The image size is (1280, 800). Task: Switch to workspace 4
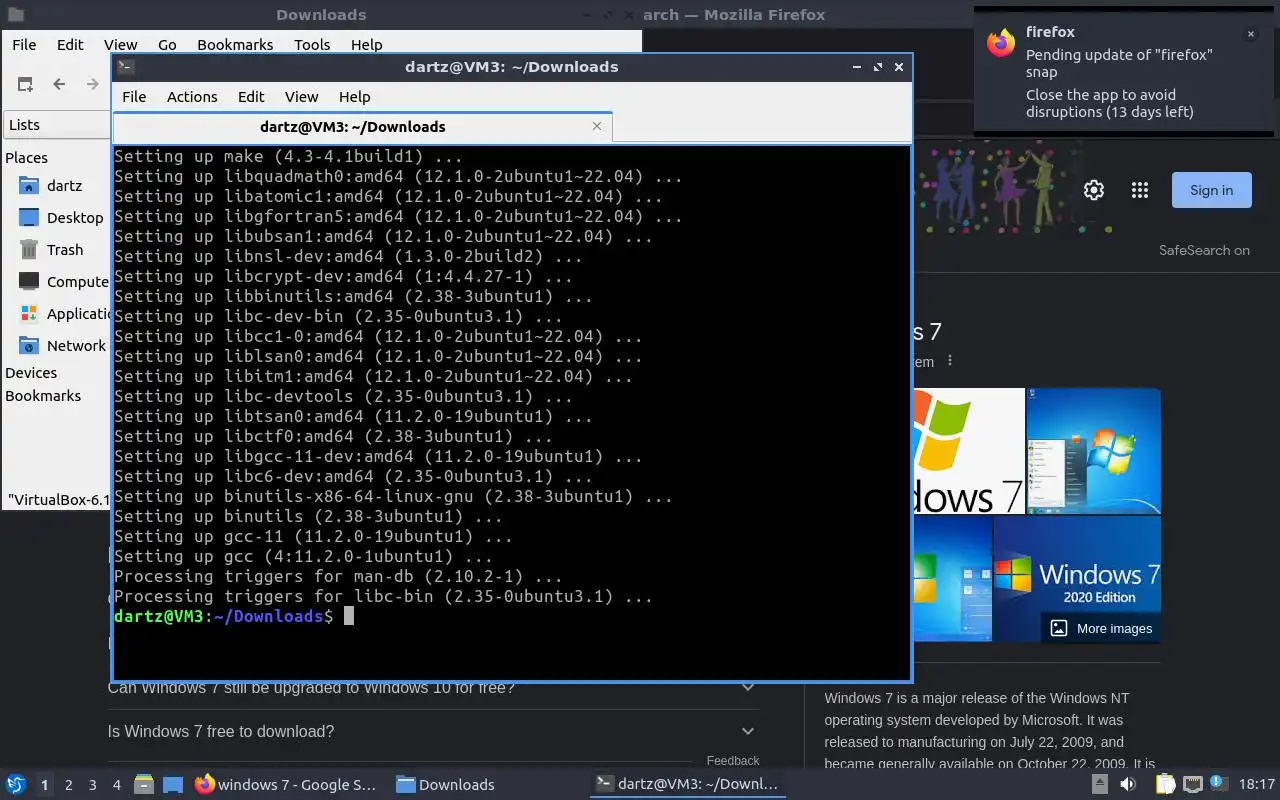click(x=117, y=785)
